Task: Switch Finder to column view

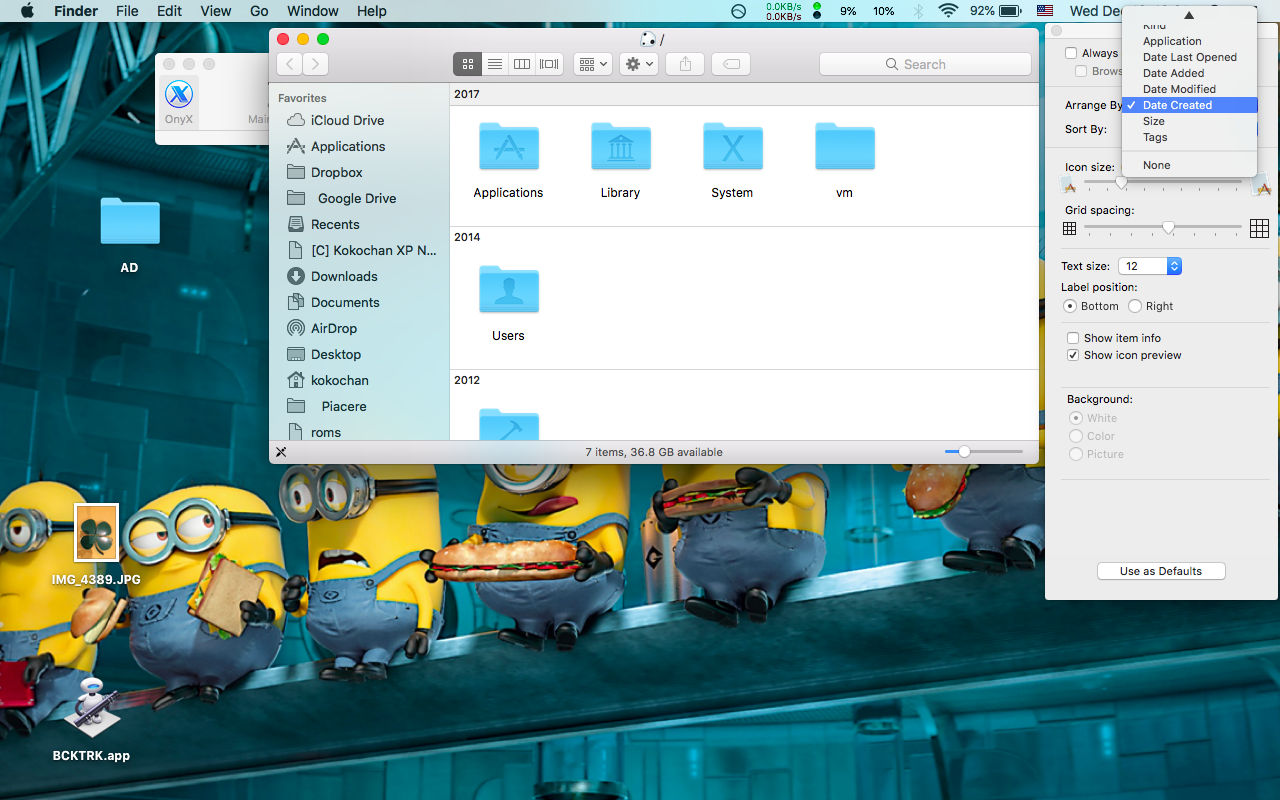Action: (x=522, y=64)
